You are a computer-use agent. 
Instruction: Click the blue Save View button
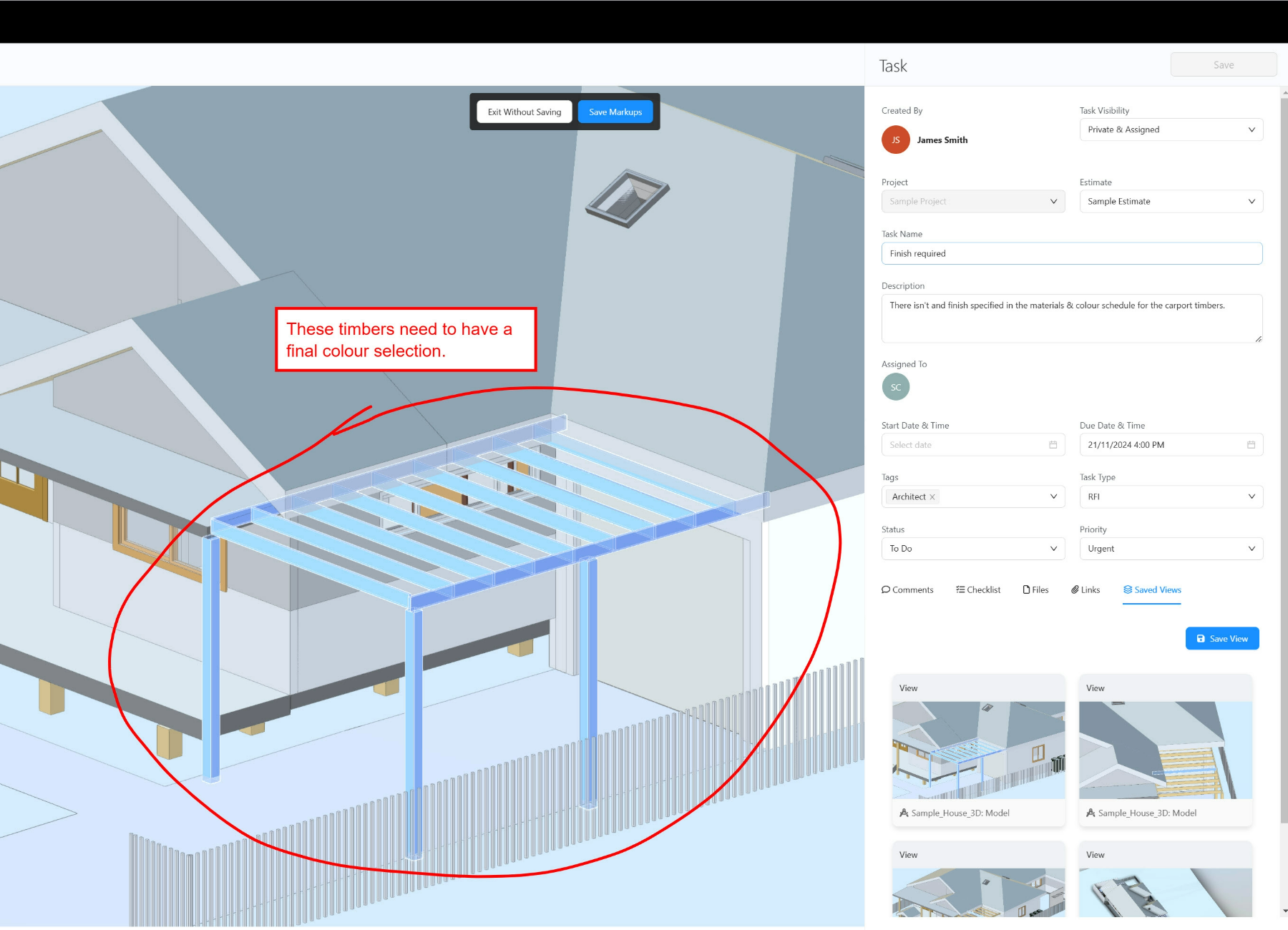[1221, 638]
